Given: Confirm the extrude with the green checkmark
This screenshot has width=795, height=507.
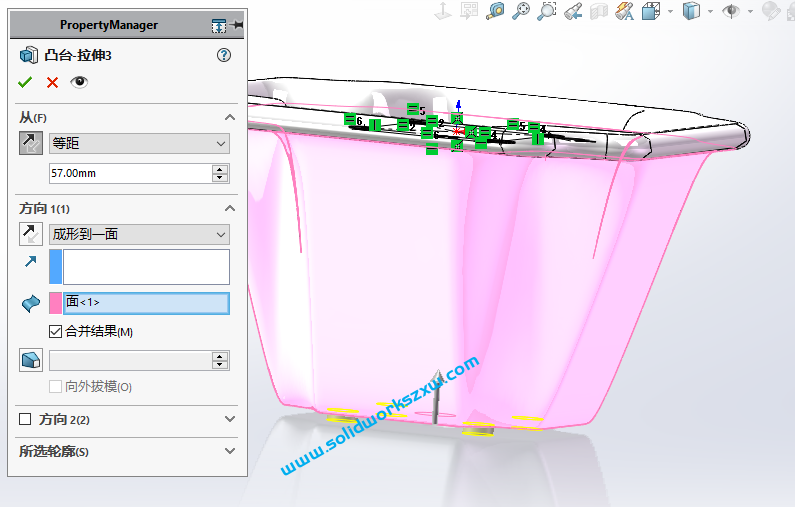Looking at the screenshot, I should [25, 82].
